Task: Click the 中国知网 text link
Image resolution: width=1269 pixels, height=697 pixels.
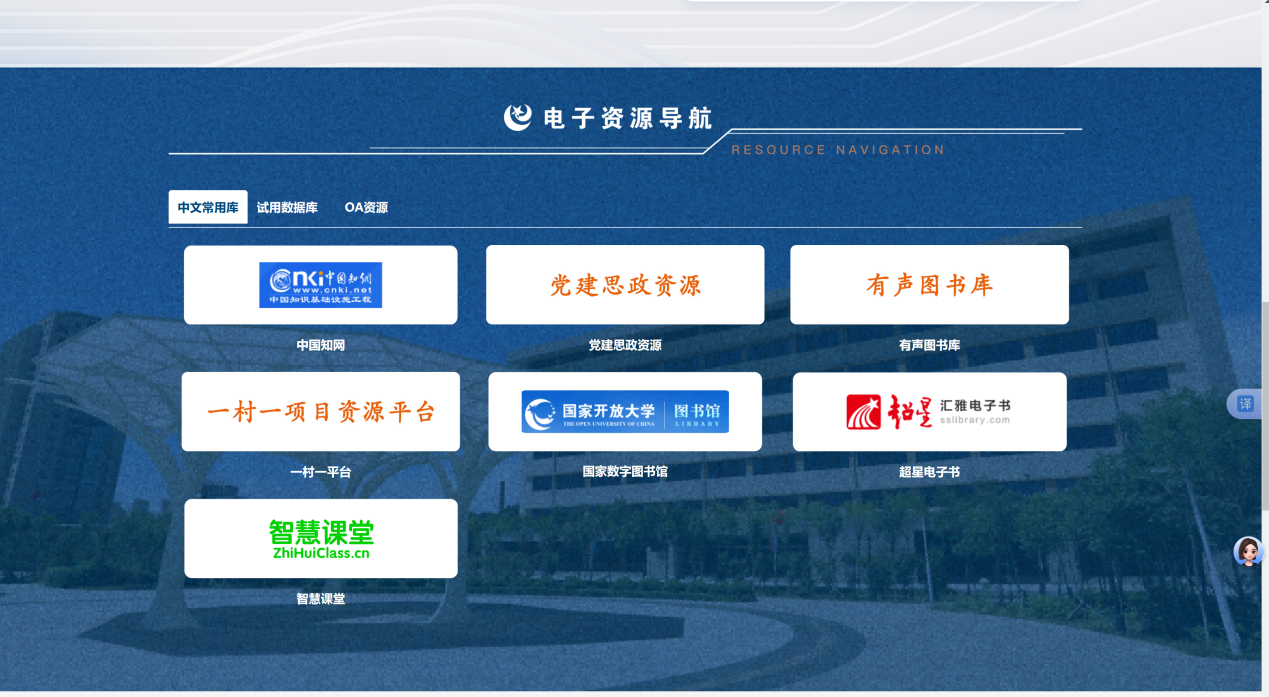Action: [320, 345]
